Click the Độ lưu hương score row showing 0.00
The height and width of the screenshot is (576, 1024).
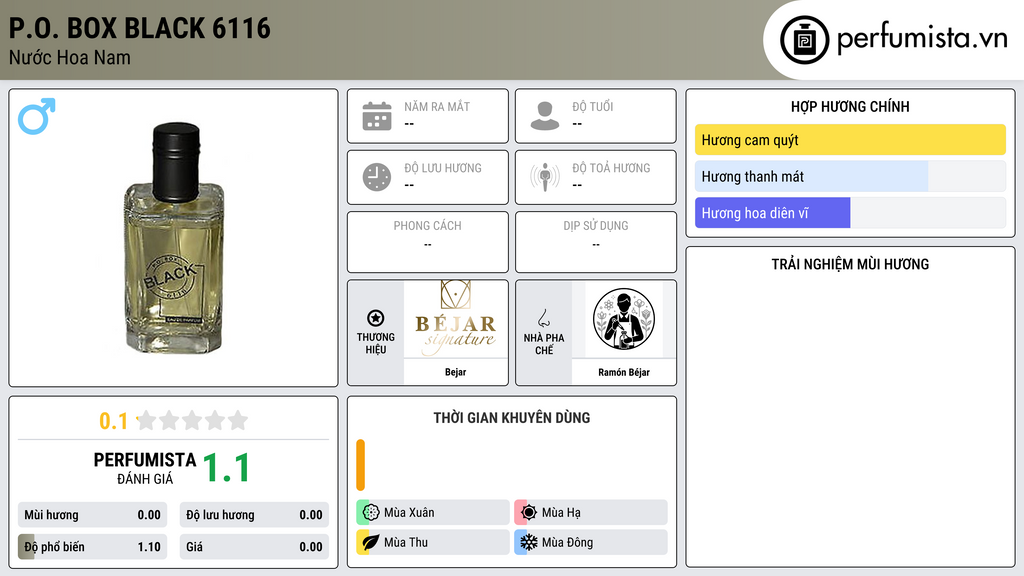pos(254,515)
